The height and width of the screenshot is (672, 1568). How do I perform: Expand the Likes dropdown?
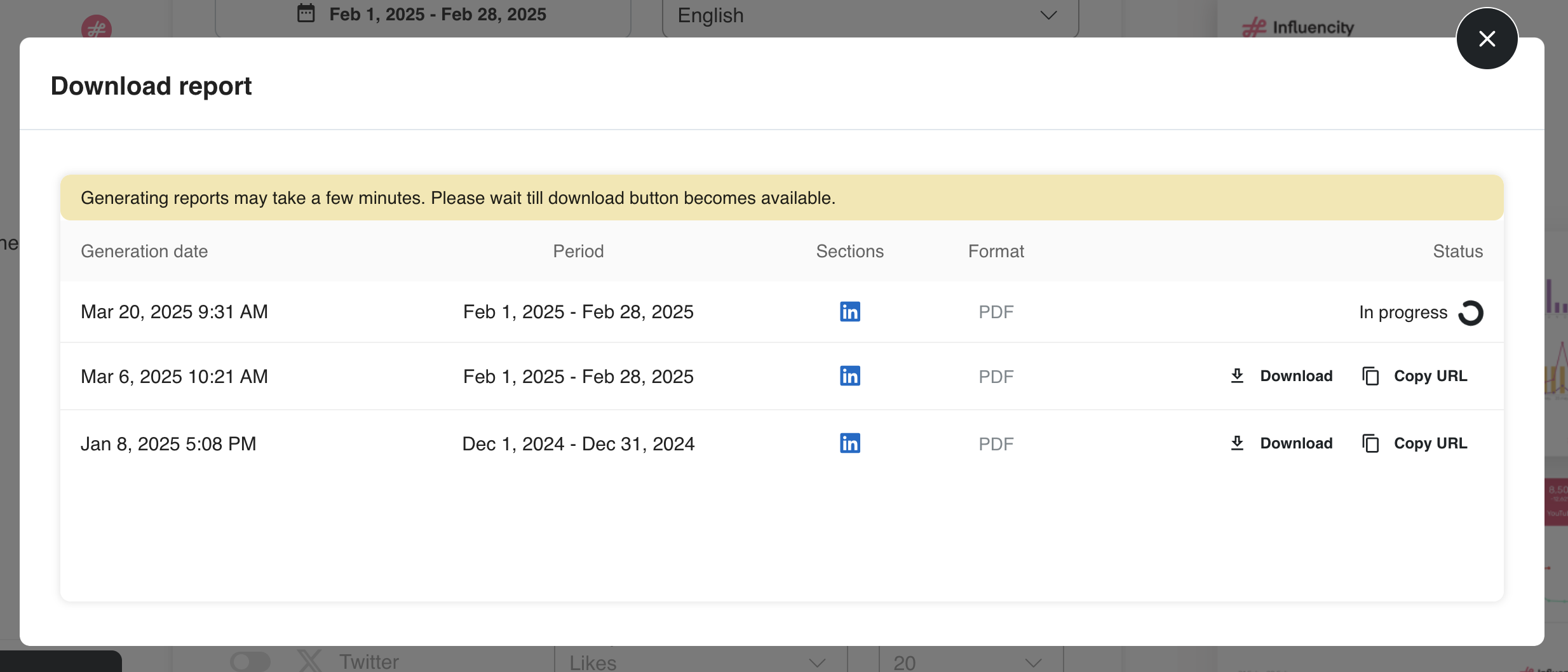point(699,662)
